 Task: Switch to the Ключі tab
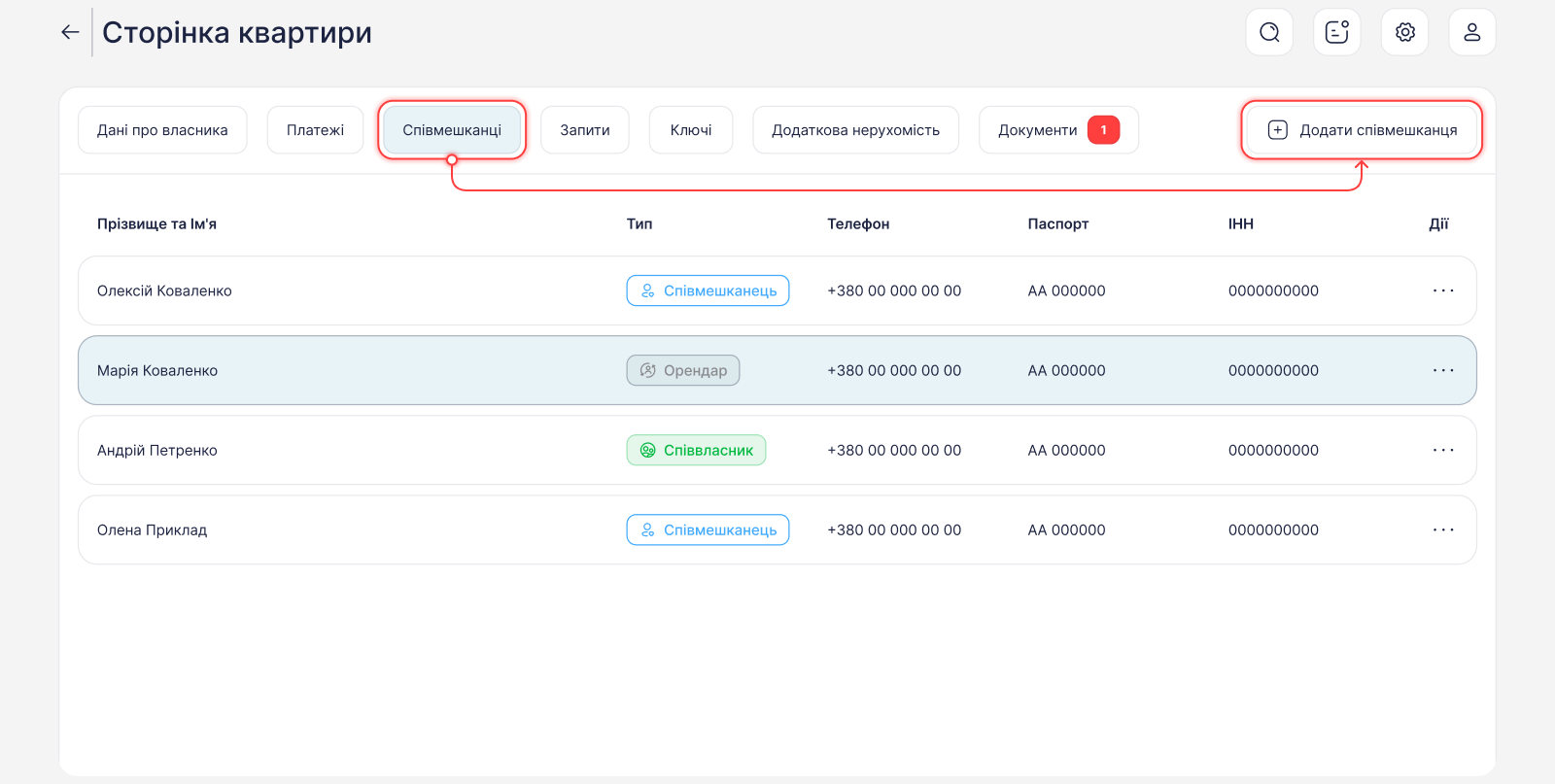[691, 130]
